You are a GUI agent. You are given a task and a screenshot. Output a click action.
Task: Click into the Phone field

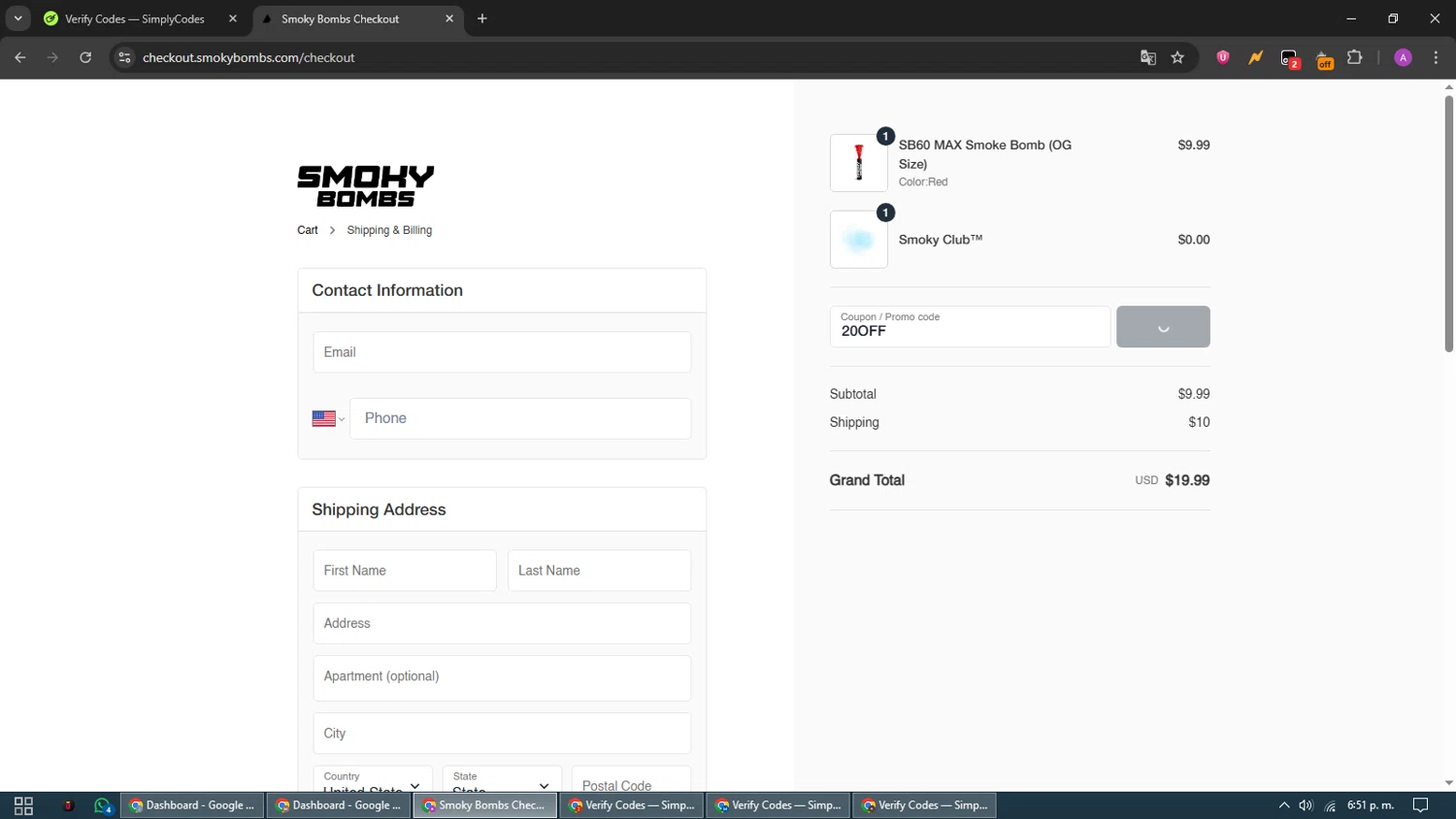pos(520,418)
